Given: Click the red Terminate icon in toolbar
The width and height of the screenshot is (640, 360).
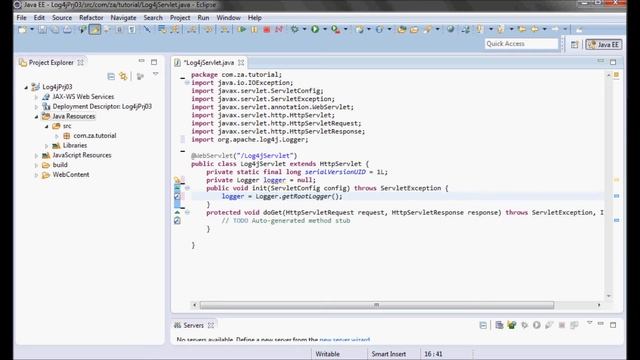Looking at the screenshot, I should point(267,29).
